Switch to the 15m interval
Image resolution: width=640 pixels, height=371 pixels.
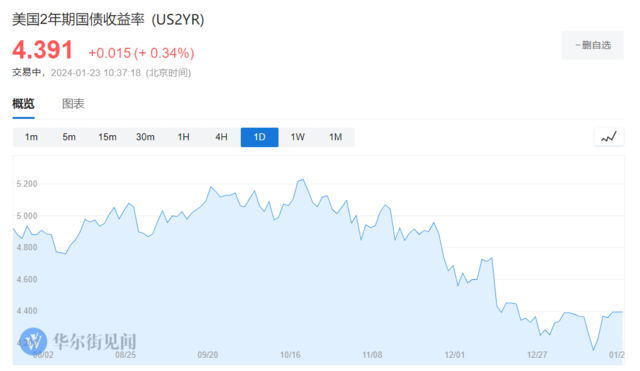coord(107,137)
